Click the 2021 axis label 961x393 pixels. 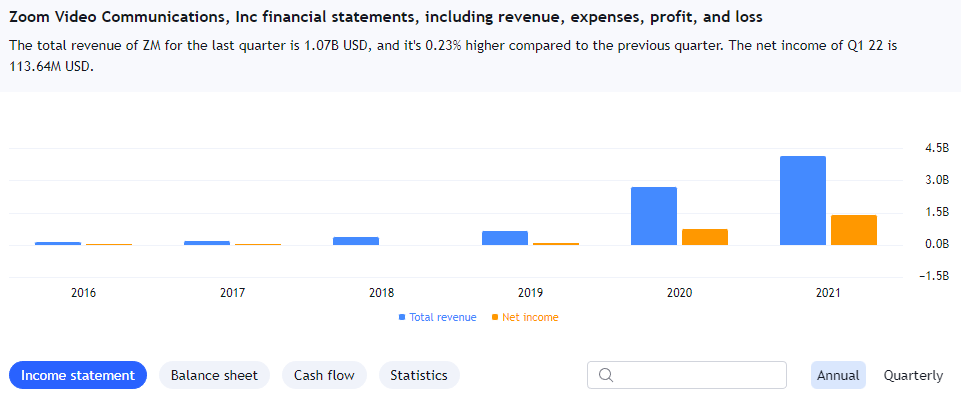828,293
